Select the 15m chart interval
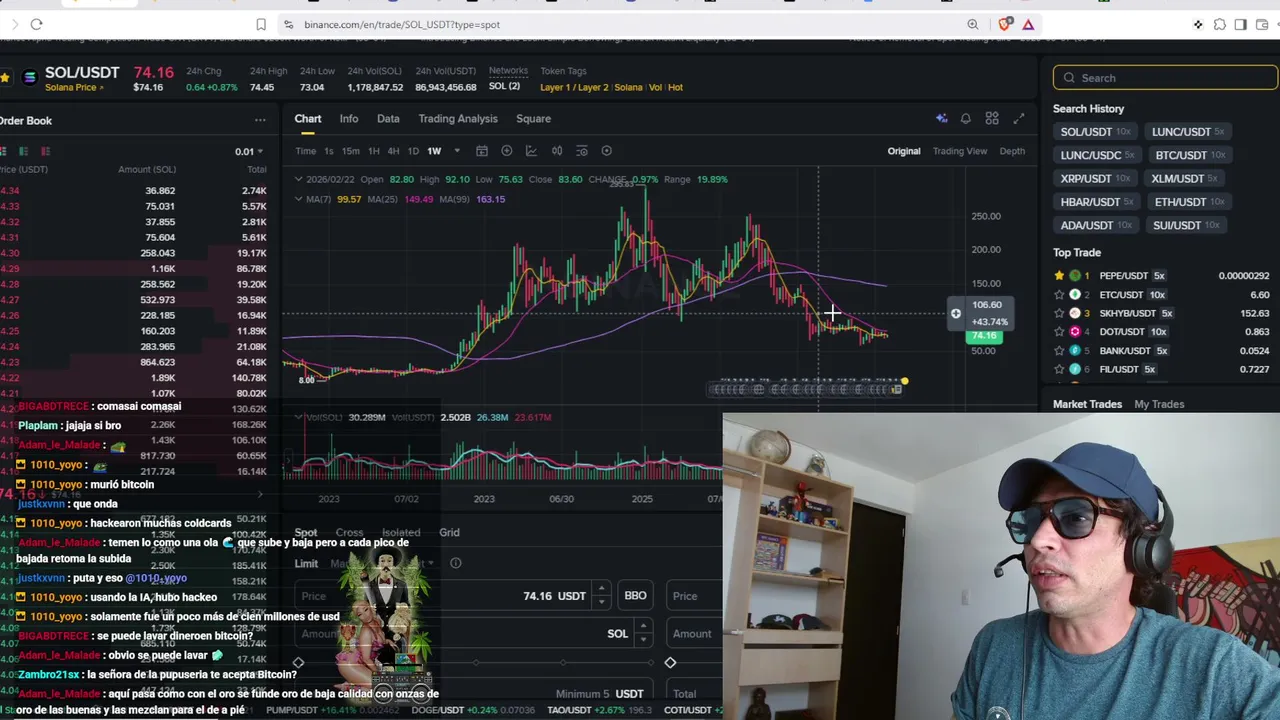This screenshot has height=720, width=1280. pyautogui.click(x=350, y=151)
